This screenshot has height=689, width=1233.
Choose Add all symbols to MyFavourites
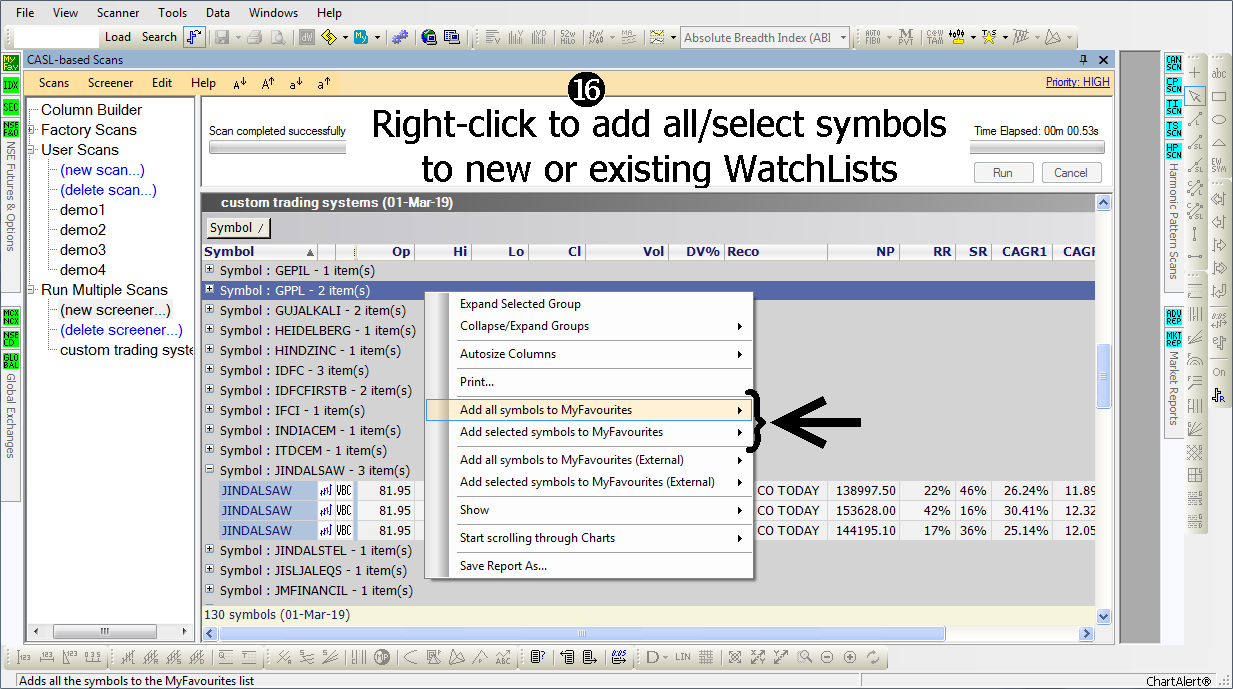point(588,410)
